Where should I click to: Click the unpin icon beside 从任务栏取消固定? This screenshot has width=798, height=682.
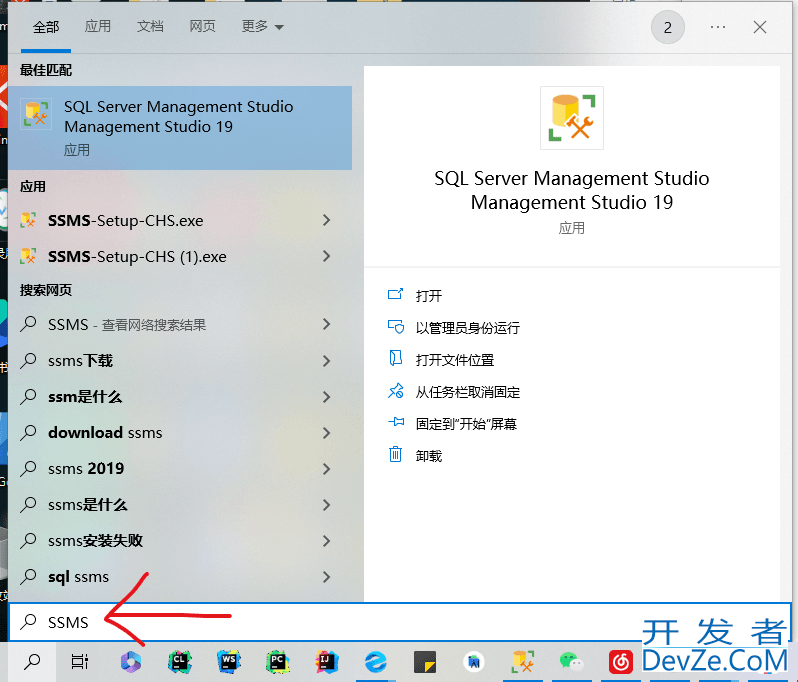pos(395,391)
